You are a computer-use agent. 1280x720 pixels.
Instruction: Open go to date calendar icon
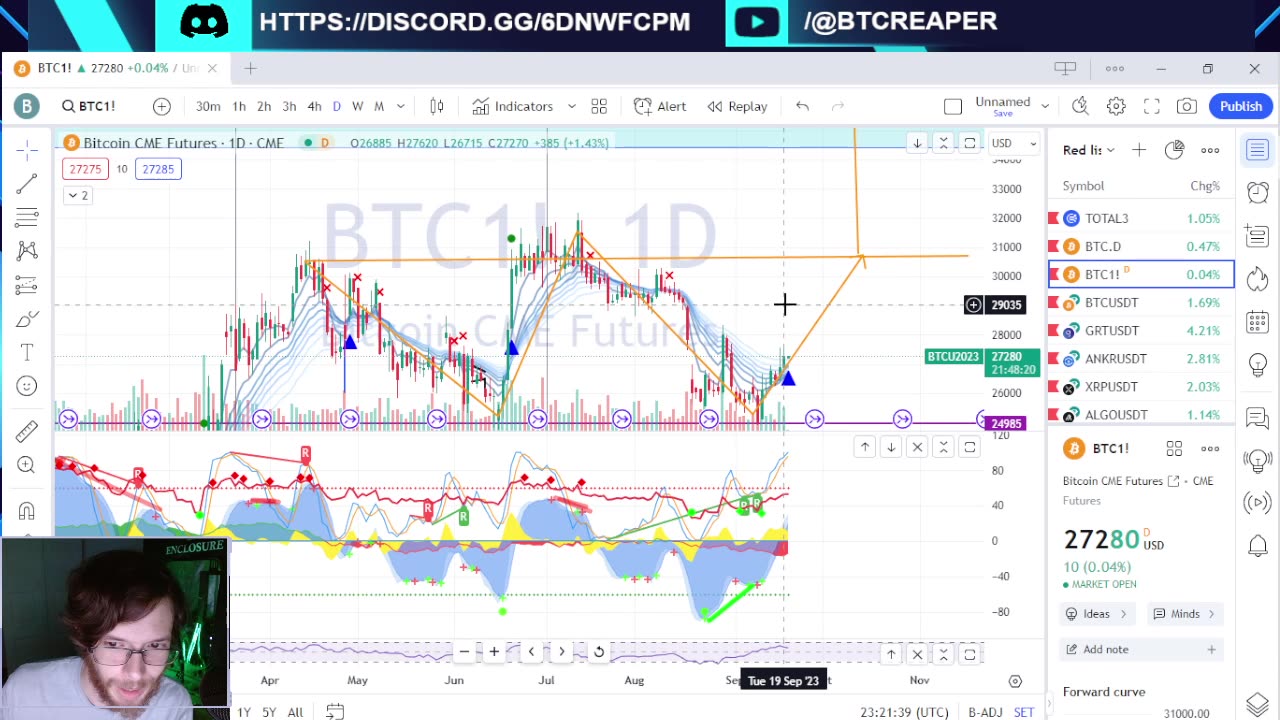point(335,712)
